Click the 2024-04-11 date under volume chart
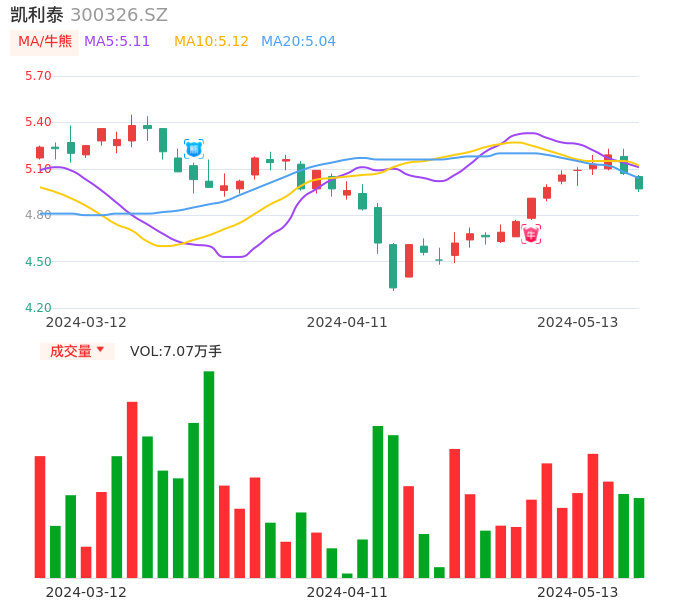The width and height of the screenshot is (686, 606). [x=347, y=592]
